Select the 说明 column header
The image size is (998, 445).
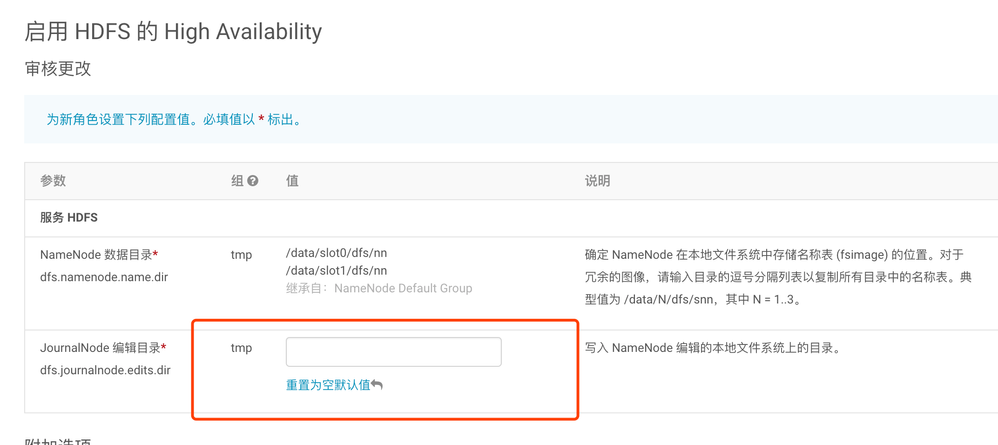coord(597,181)
